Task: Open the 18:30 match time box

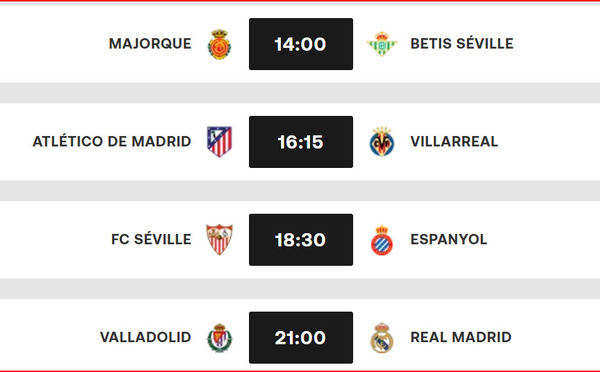Action: [x=301, y=240]
